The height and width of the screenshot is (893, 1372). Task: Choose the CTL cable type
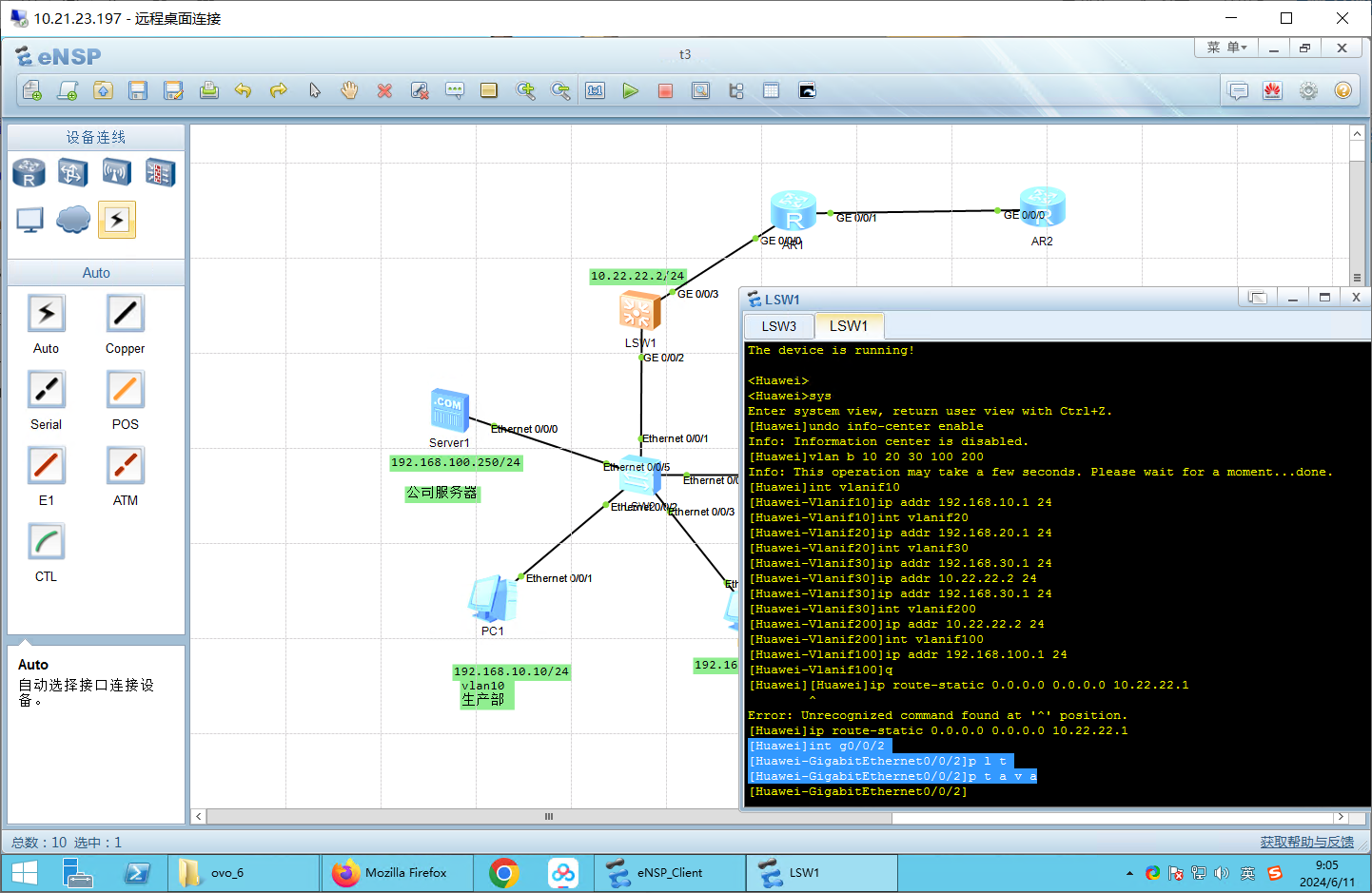point(46,542)
